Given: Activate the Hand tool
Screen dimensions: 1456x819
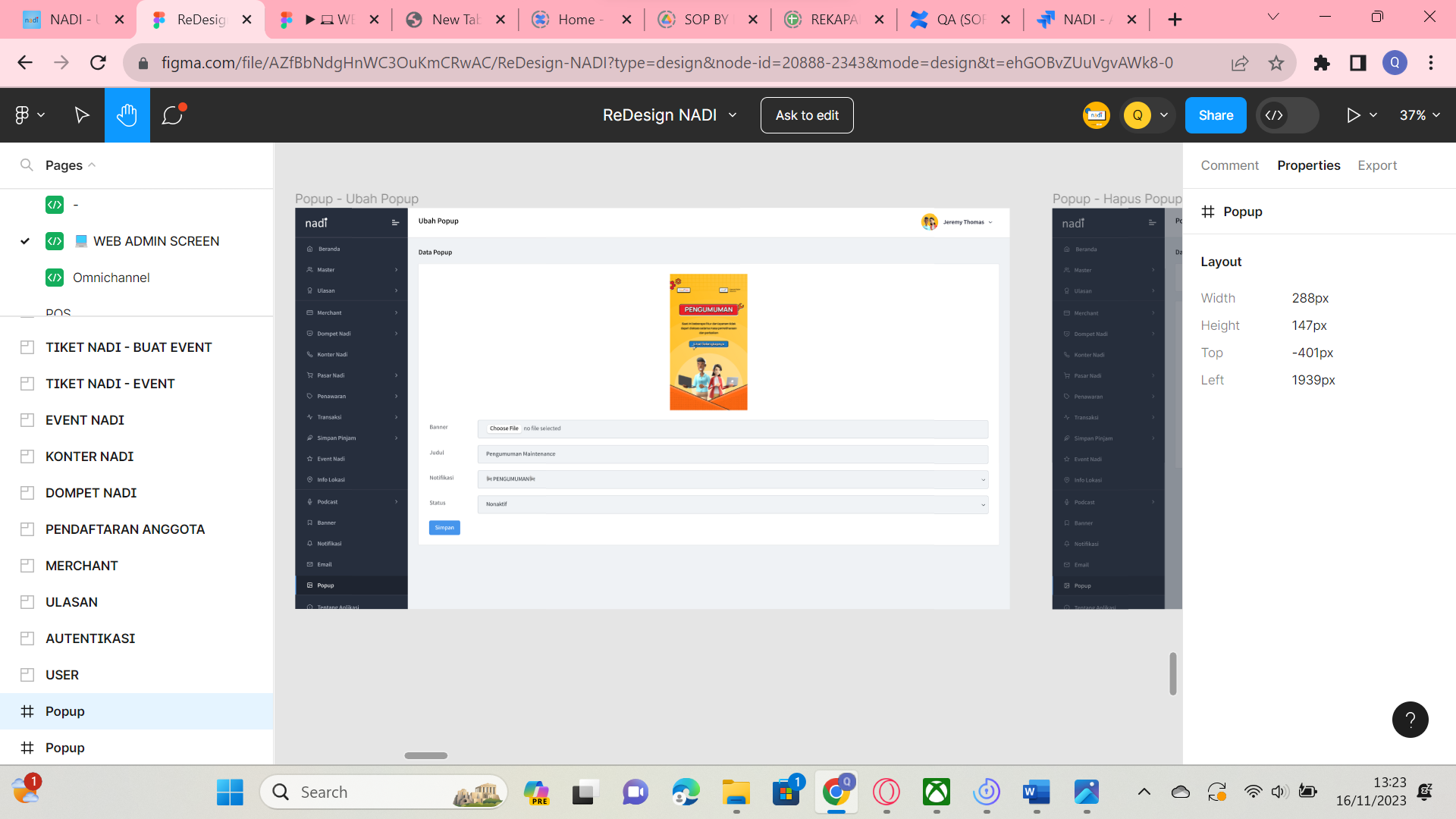Looking at the screenshot, I should [127, 115].
